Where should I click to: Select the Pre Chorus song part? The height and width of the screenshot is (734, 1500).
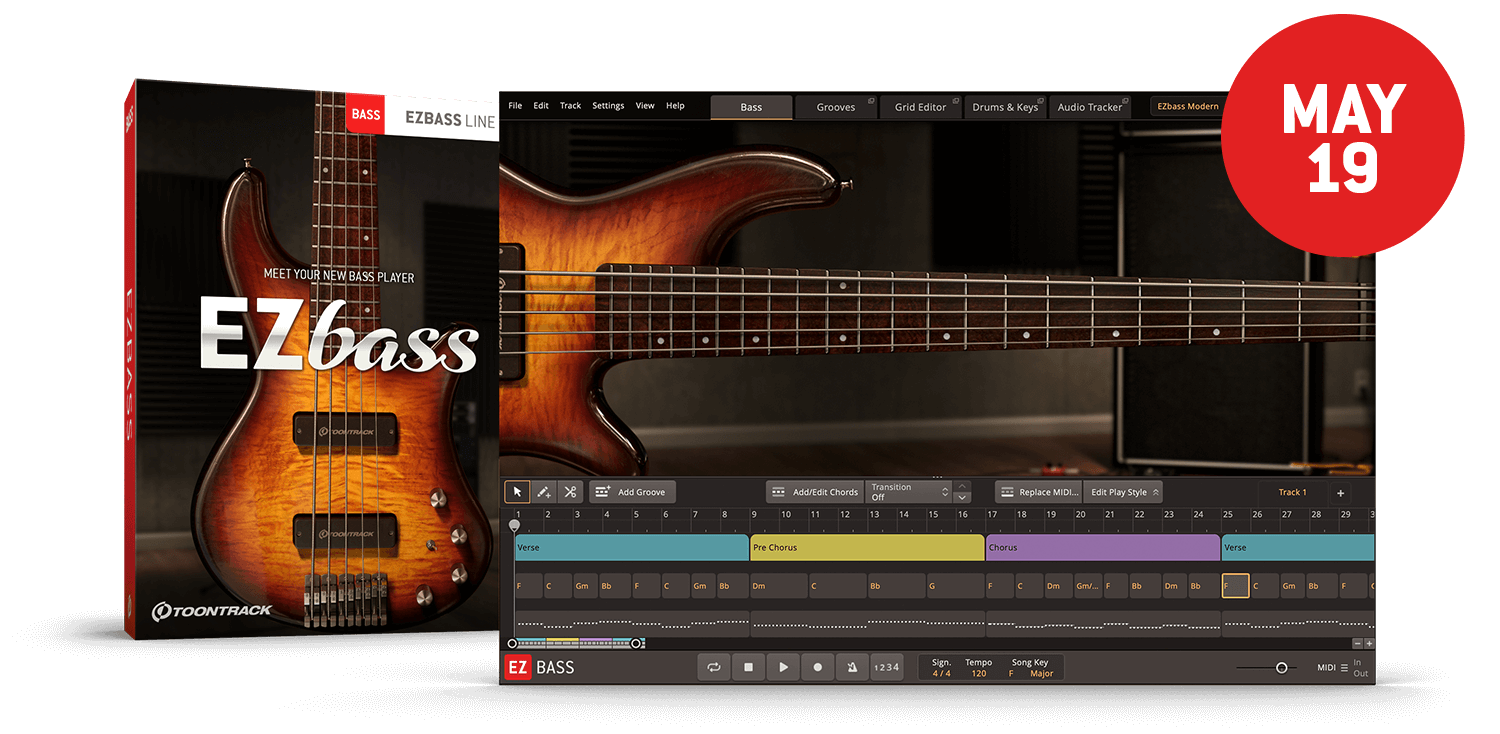867,547
